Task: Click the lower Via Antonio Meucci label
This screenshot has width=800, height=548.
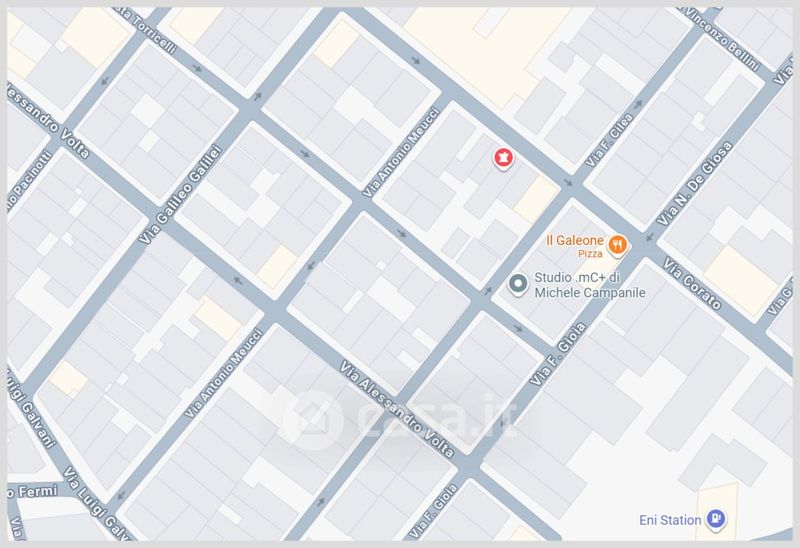Action: (x=223, y=373)
